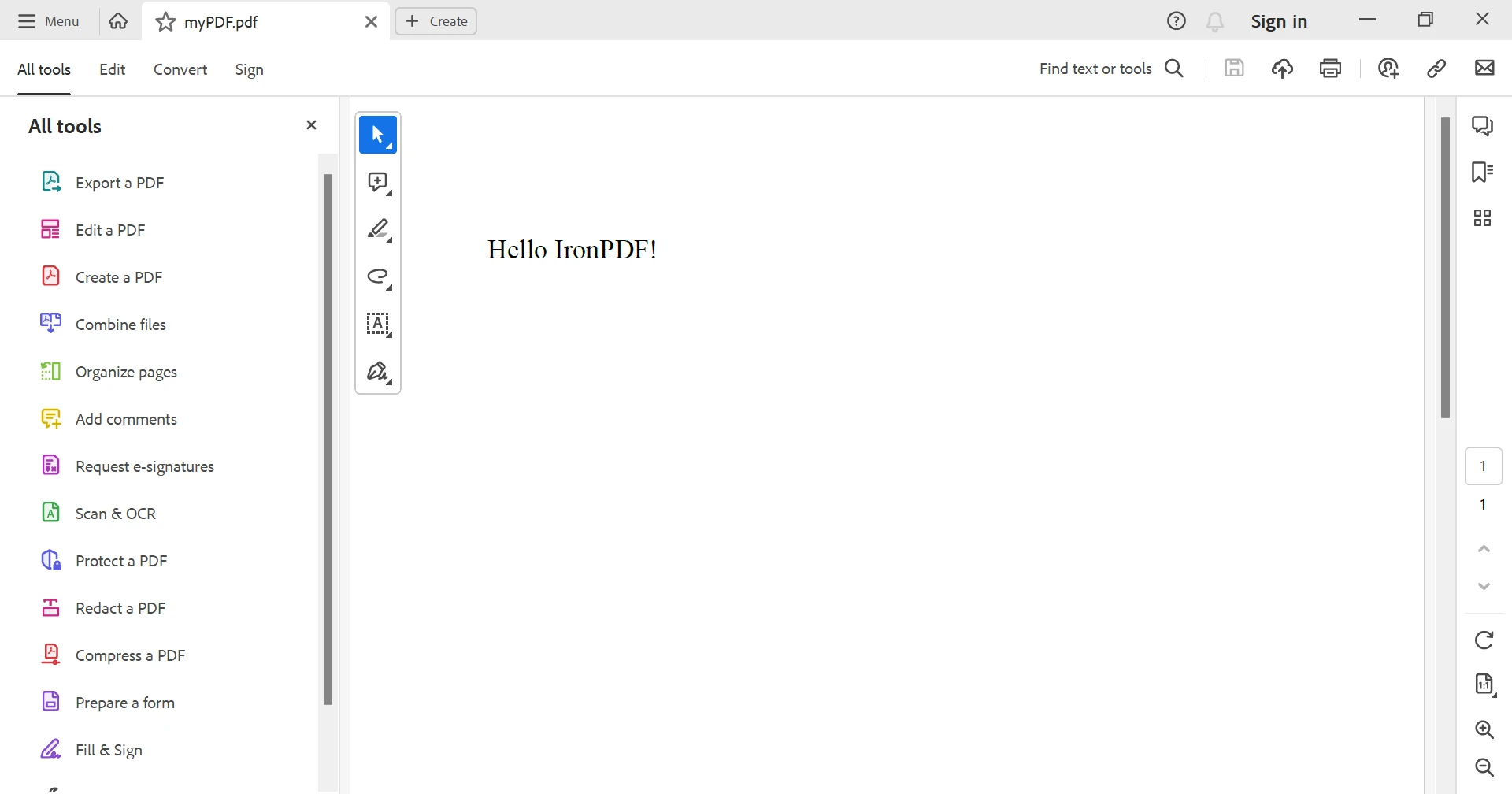Close the All tools panel

tap(311, 124)
